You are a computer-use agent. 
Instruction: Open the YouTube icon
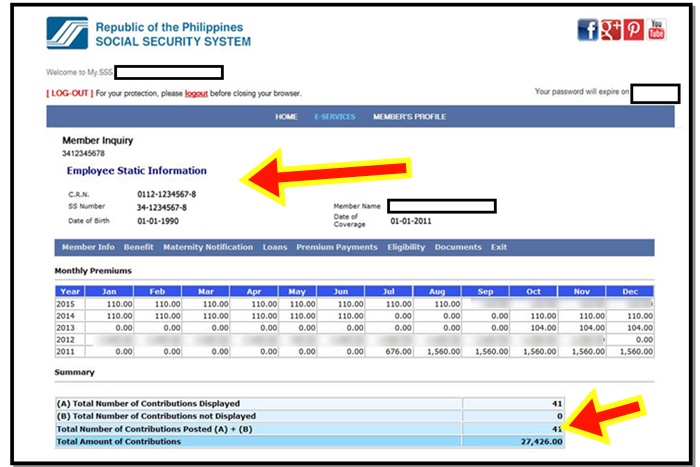click(x=656, y=29)
